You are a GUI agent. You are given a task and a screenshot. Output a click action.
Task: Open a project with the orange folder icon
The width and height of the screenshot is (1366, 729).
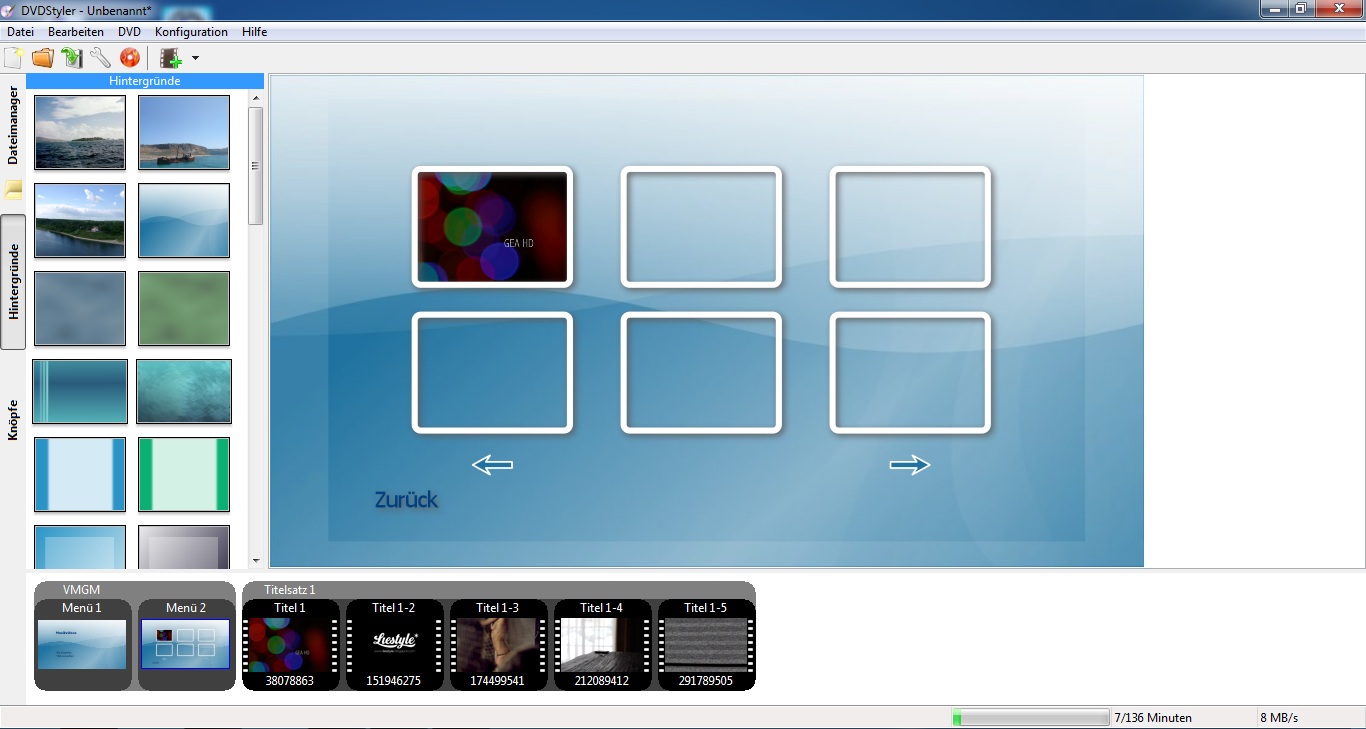43,58
